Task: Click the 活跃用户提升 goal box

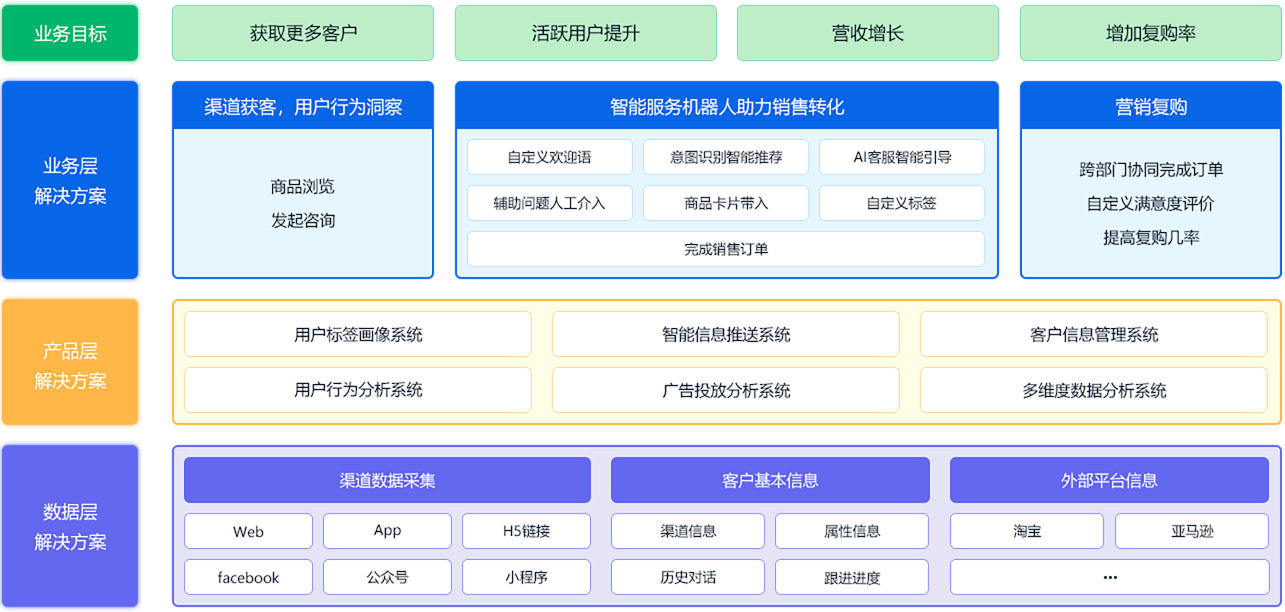Action: click(585, 33)
